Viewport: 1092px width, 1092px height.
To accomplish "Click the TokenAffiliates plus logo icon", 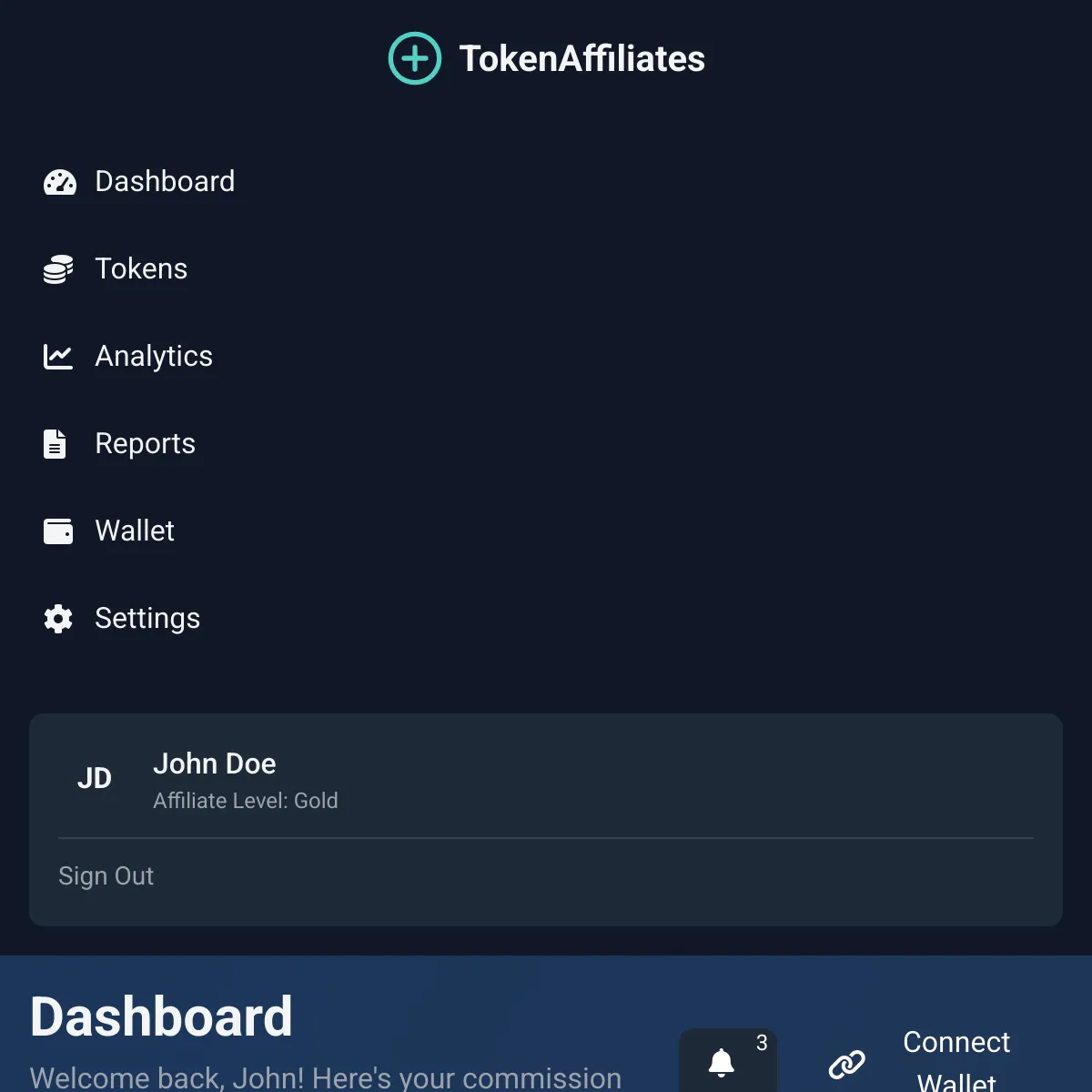I will (x=415, y=57).
